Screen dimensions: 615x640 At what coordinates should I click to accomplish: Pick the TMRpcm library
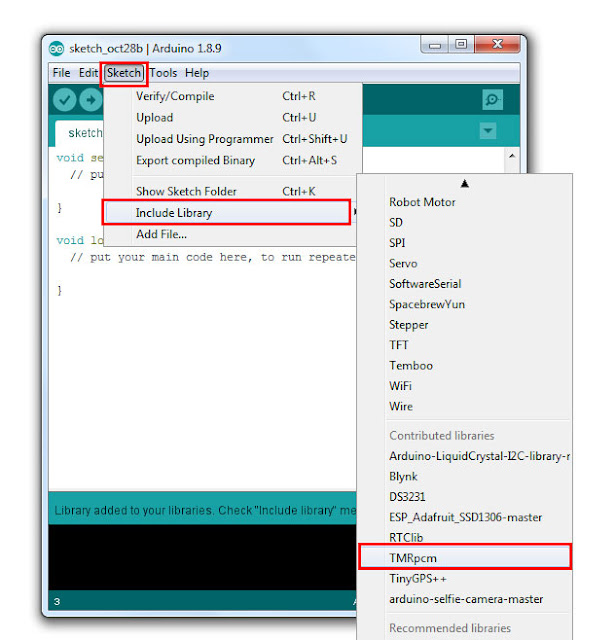[465, 558]
